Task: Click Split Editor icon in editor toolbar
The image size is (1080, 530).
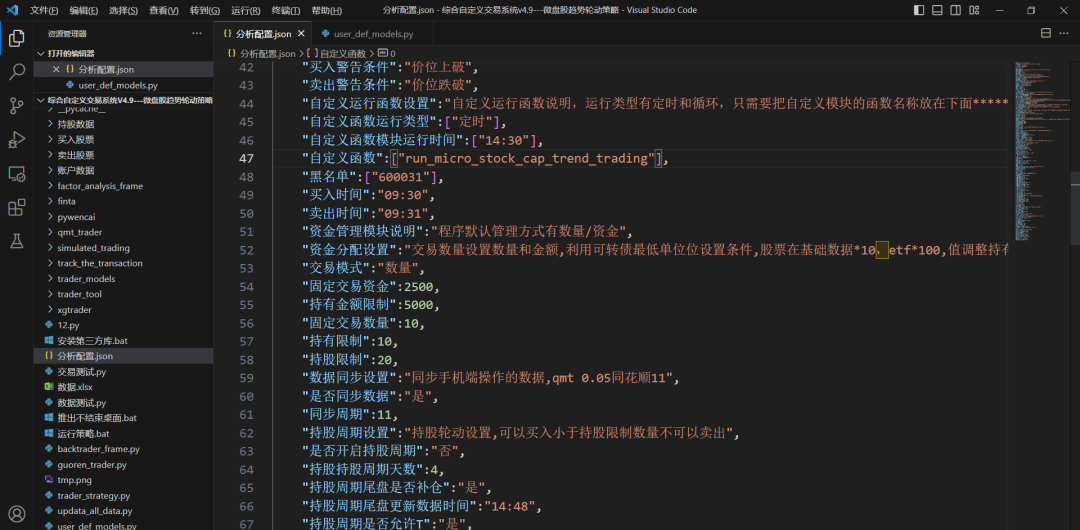Action: (1046, 33)
